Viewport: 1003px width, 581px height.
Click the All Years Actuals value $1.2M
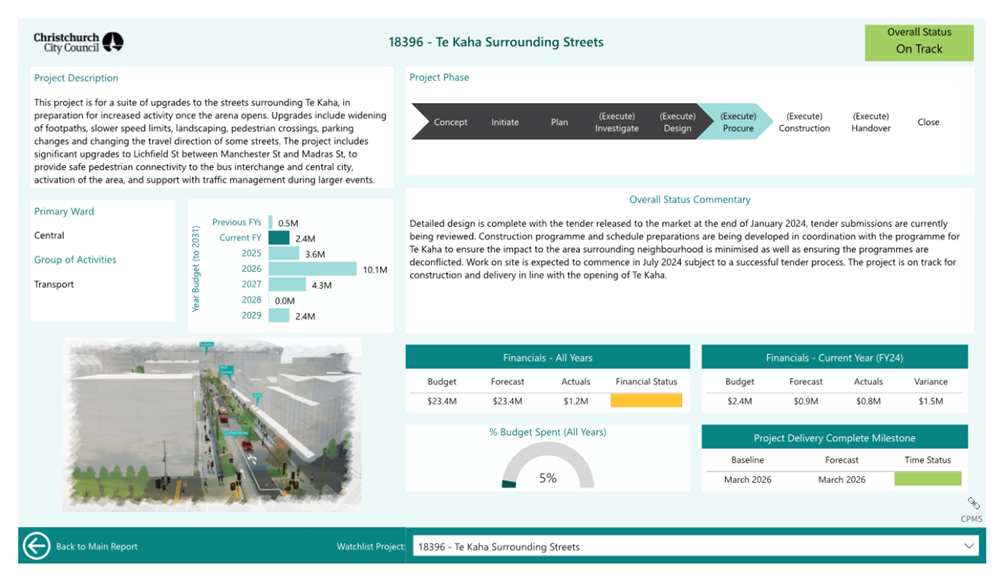click(576, 401)
